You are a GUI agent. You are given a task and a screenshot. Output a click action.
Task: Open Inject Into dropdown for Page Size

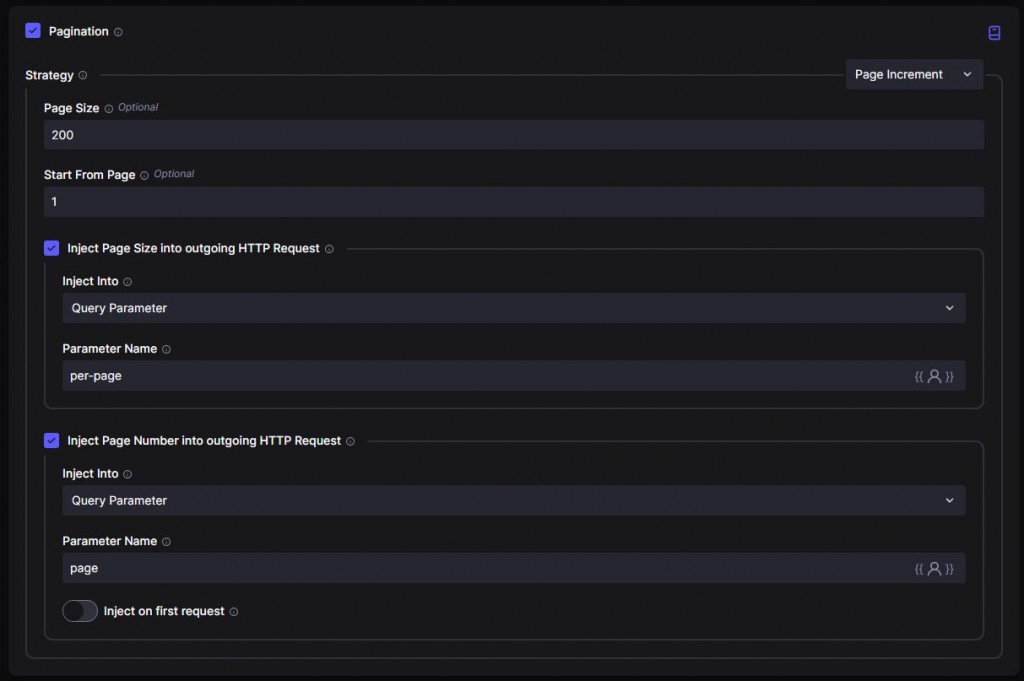513,308
